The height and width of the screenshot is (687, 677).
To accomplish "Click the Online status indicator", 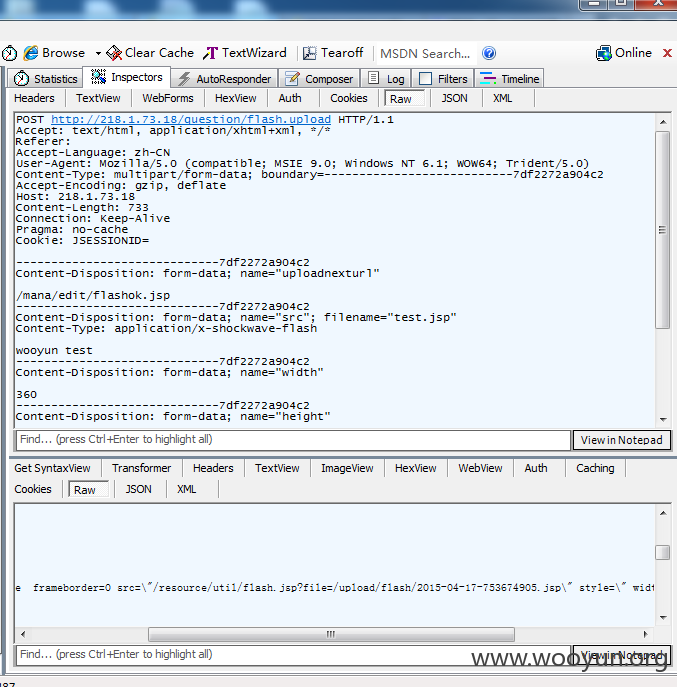I will point(624,53).
